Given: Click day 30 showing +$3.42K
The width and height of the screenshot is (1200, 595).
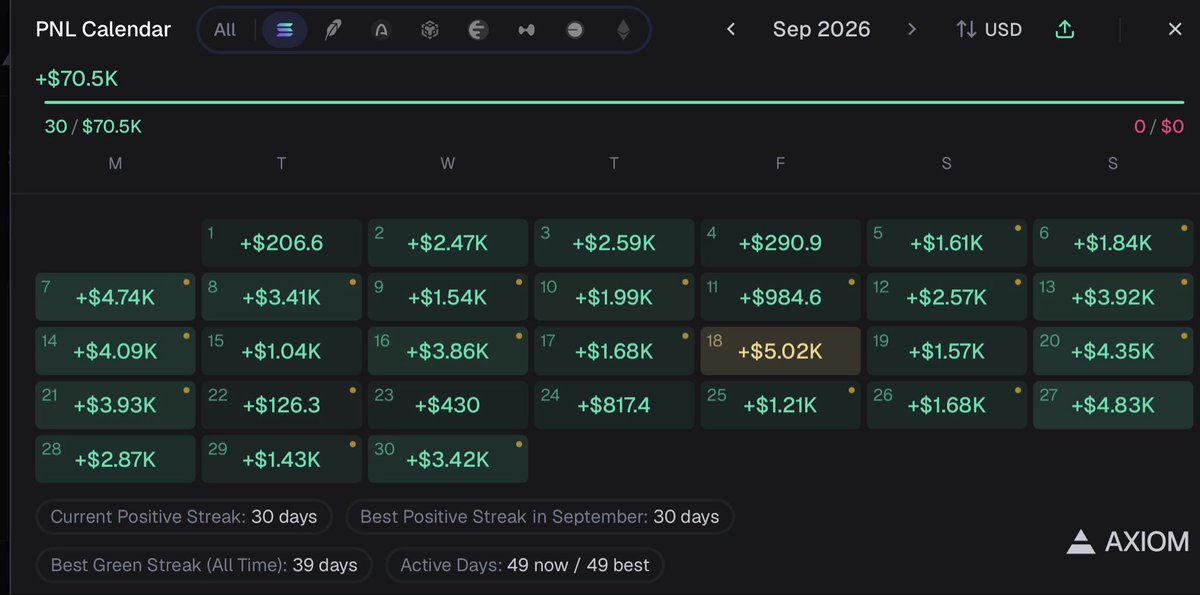Looking at the screenshot, I should tap(447, 459).
